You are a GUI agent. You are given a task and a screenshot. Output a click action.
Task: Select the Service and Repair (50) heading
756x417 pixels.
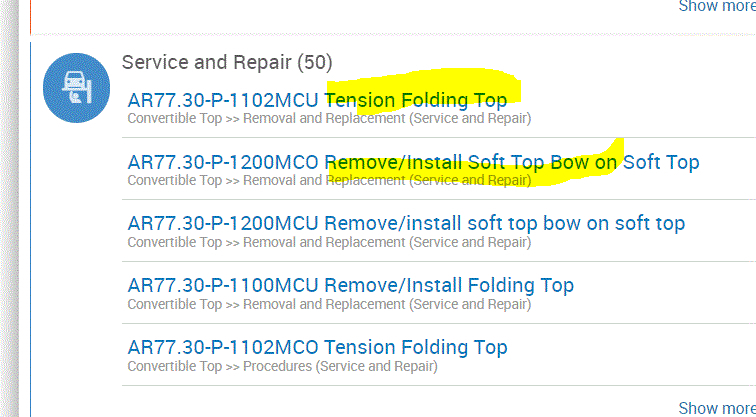[x=227, y=62]
